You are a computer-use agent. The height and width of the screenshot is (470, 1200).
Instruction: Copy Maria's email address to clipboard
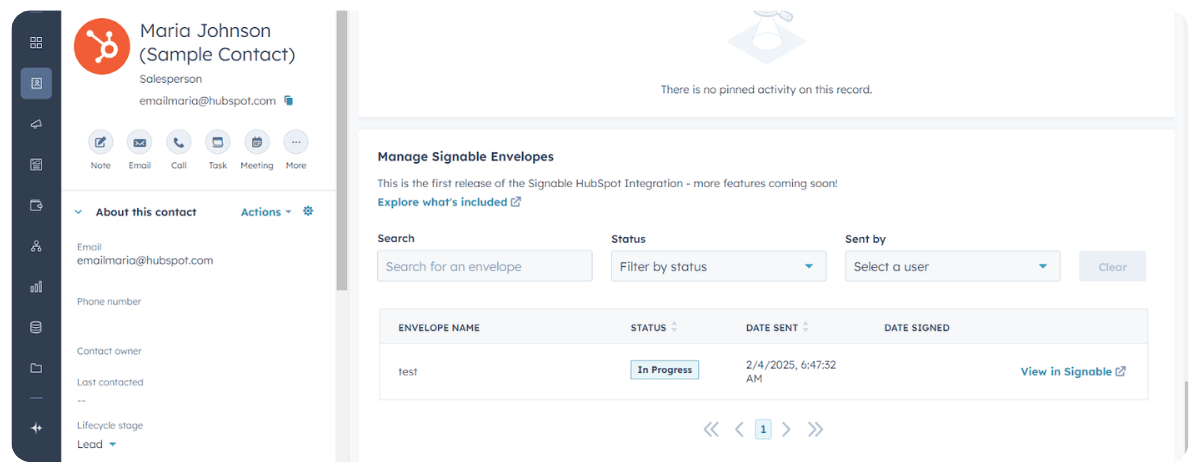pos(288,101)
